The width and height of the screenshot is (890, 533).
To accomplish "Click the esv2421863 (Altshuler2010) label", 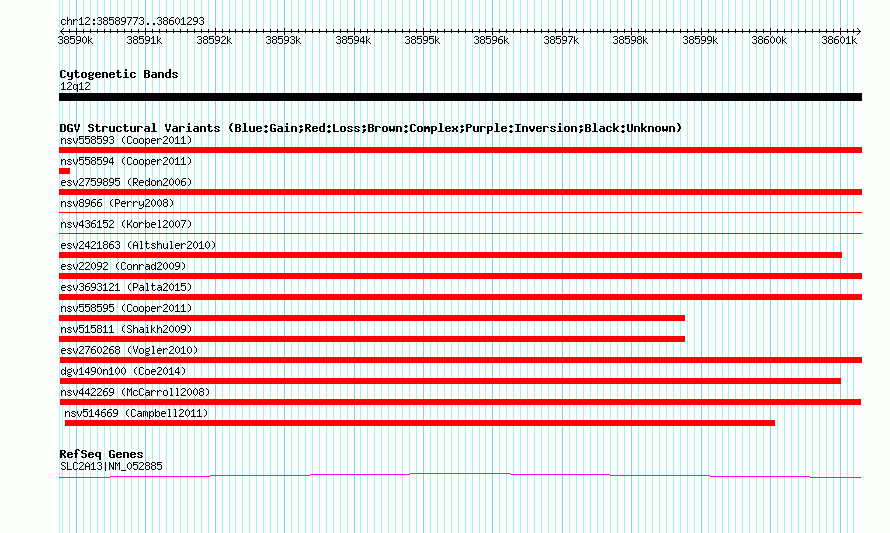I will click(138, 245).
